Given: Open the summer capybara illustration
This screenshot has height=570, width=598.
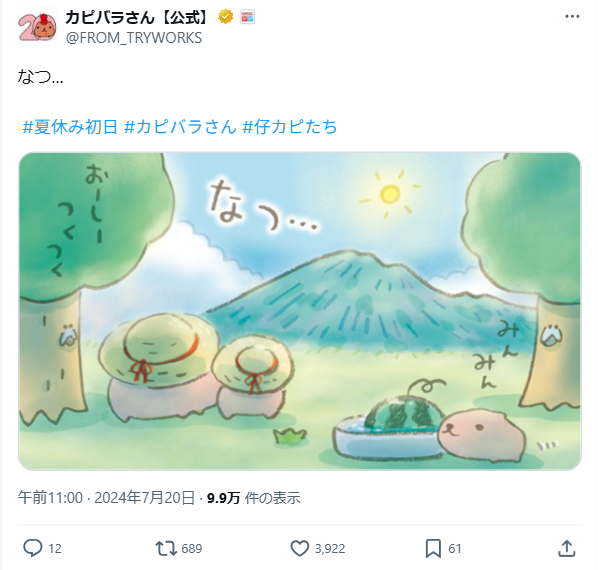Looking at the screenshot, I should 300,311.
